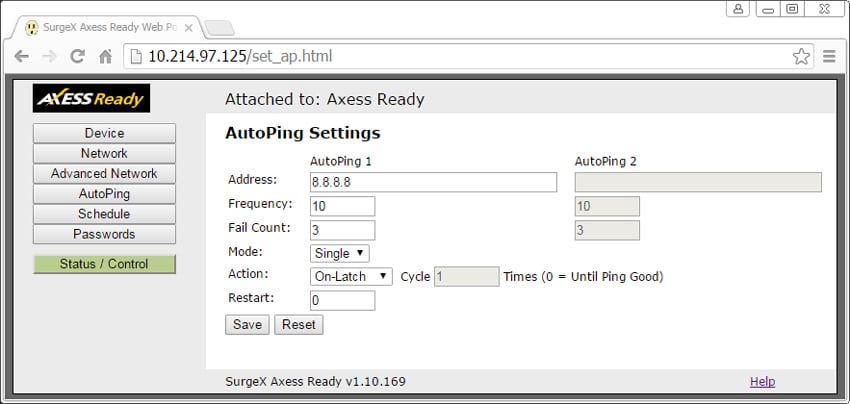850x404 pixels.
Task: Click the browser forward arrow
Action: coord(49,56)
